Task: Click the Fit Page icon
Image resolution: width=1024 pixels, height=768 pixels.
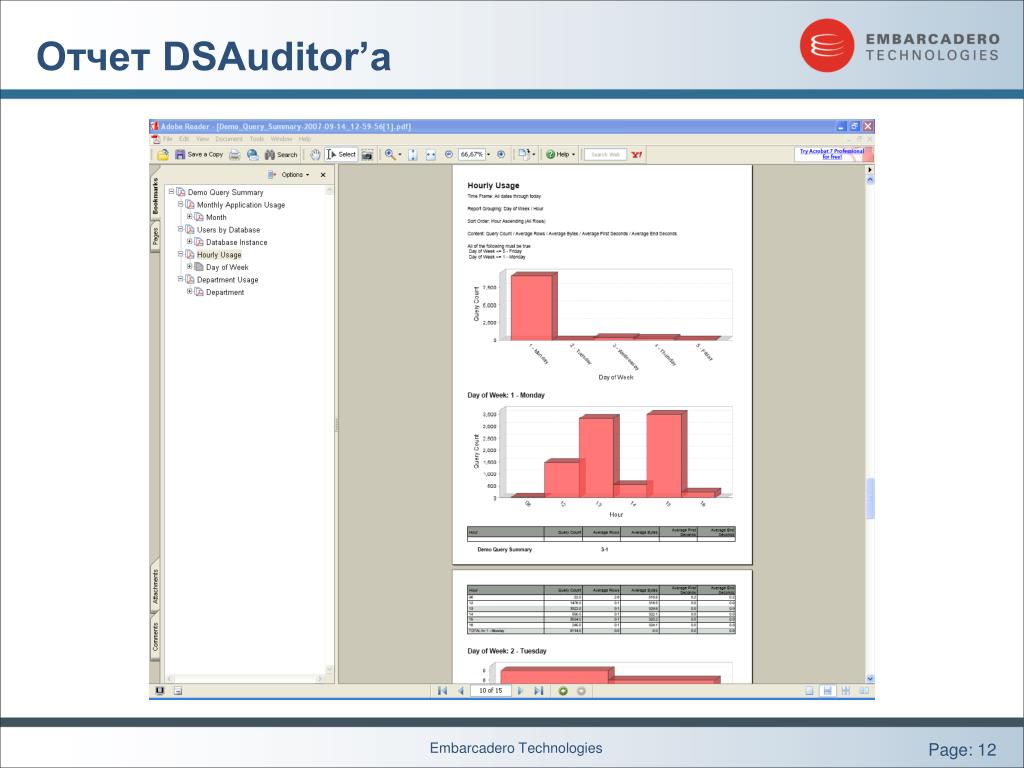Action: point(413,155)
